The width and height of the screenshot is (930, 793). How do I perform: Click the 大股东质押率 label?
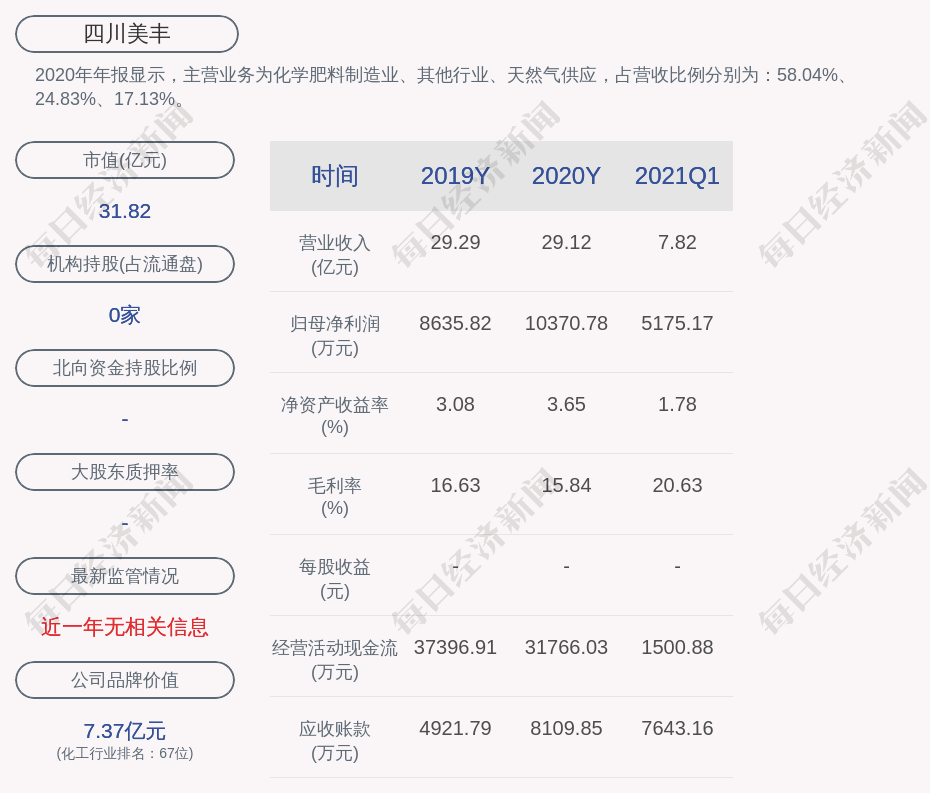(125, 472)
